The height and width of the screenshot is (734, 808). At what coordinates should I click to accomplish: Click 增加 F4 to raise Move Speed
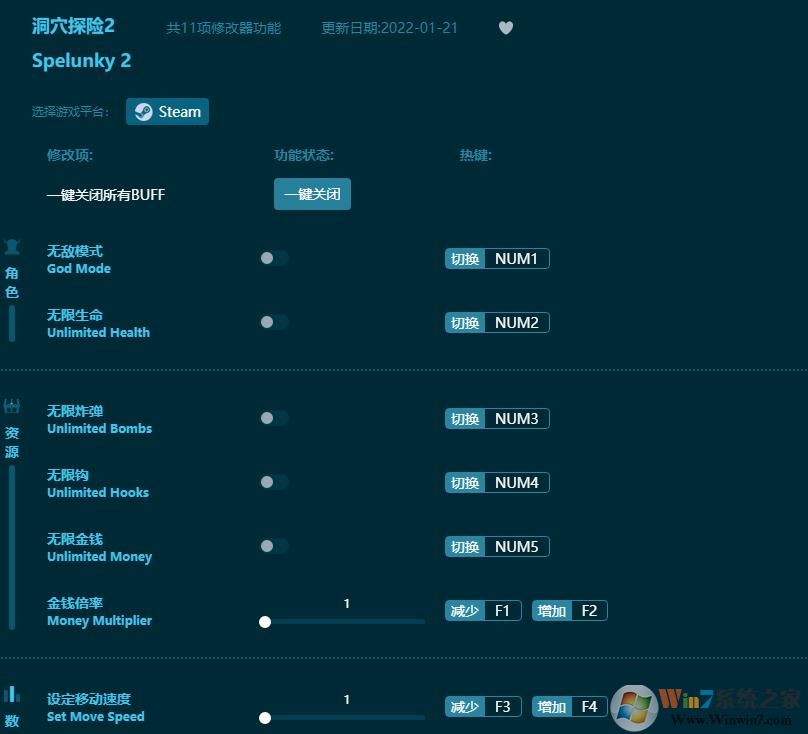coord(569,706)
